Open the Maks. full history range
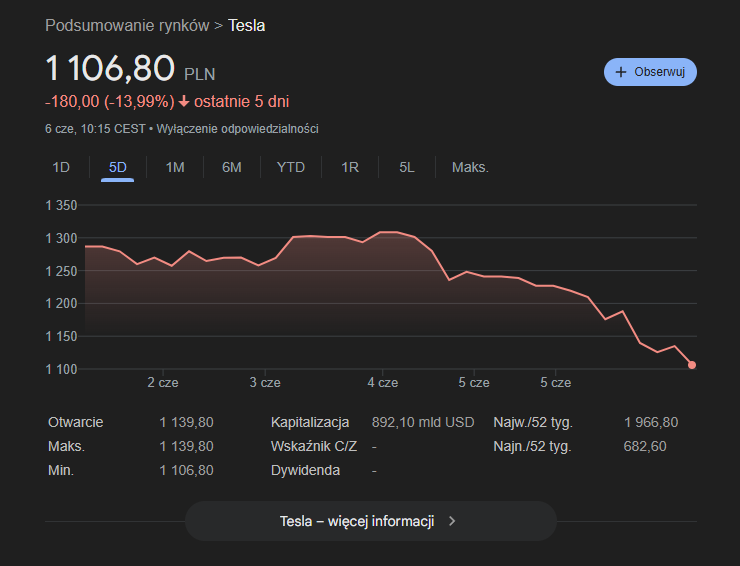Viewport: 740px width, 566px height. click(470, 167)
